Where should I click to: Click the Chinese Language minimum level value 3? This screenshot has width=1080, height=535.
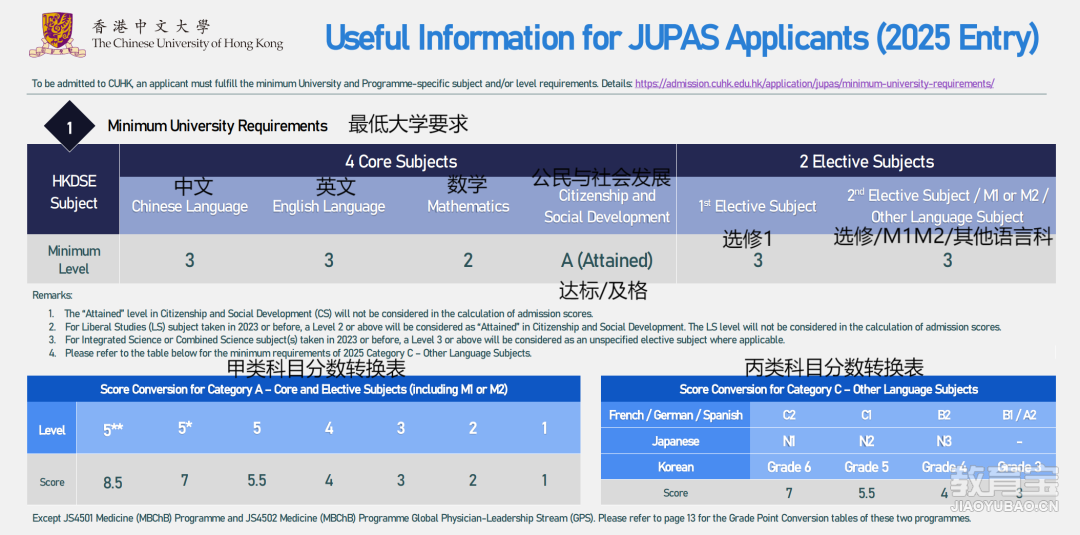click(x=189, y=260)
